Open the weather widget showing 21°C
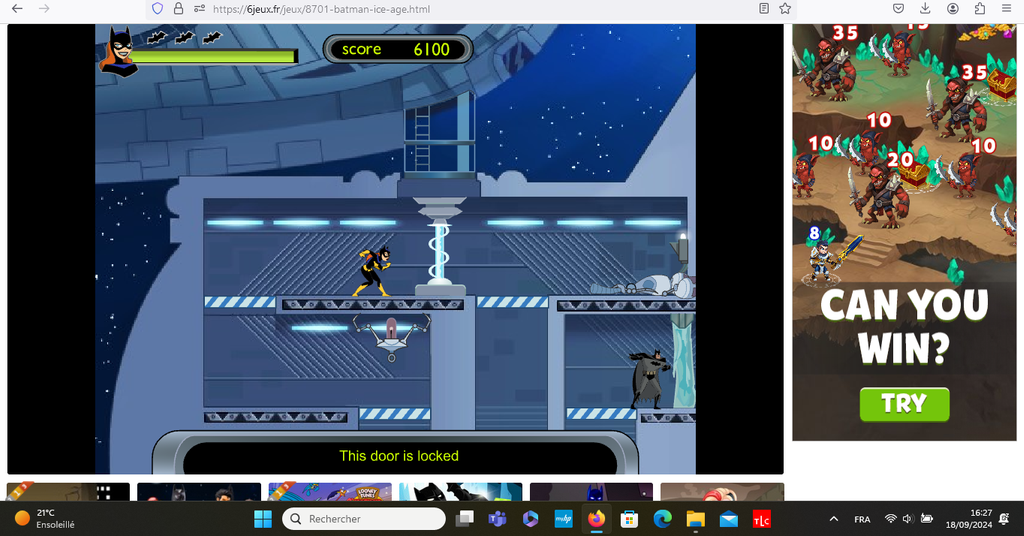This screenshot has width=1024, height=536. point(46,518)
